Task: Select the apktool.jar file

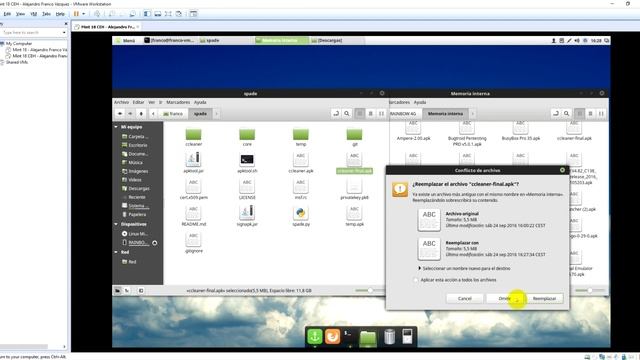Action: coord(193,162)
